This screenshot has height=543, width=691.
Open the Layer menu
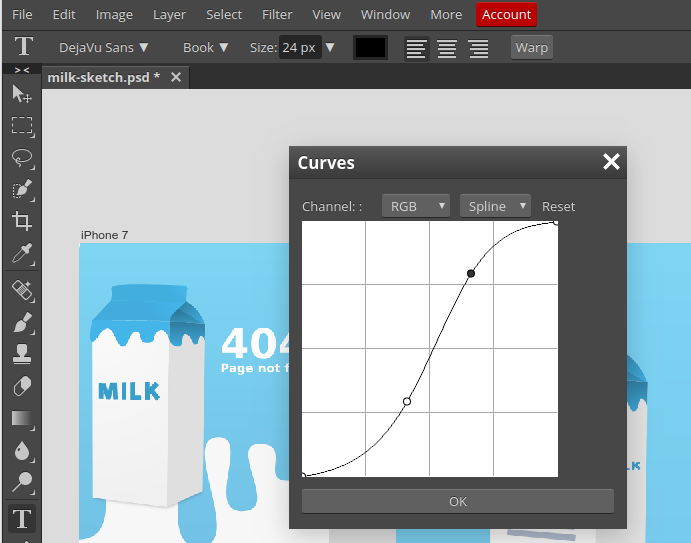169,15
